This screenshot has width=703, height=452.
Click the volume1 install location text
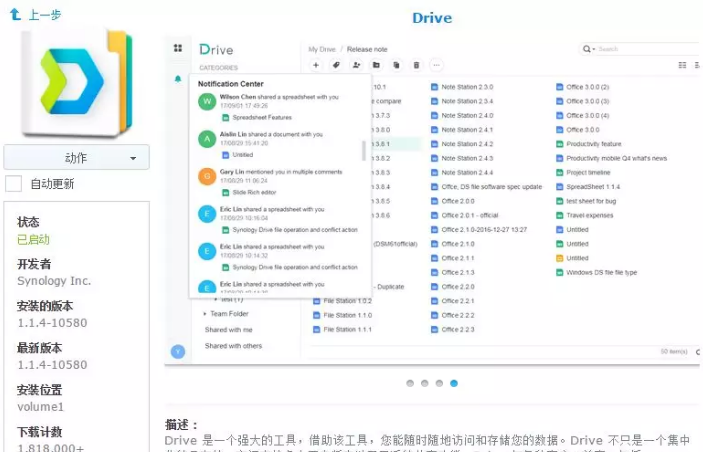[40, 407]
